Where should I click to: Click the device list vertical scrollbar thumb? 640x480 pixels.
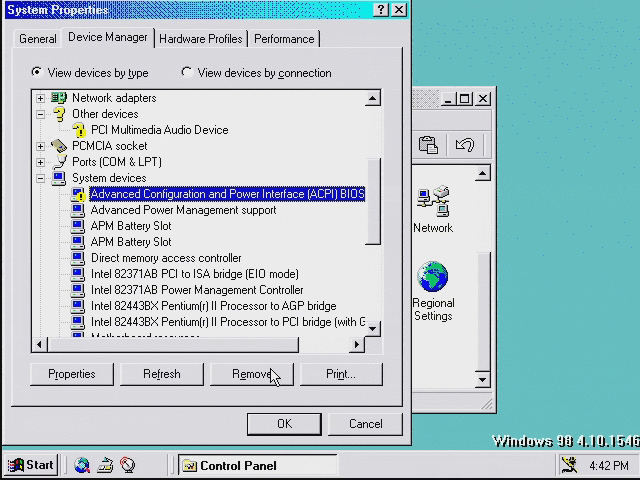[373, 202]
